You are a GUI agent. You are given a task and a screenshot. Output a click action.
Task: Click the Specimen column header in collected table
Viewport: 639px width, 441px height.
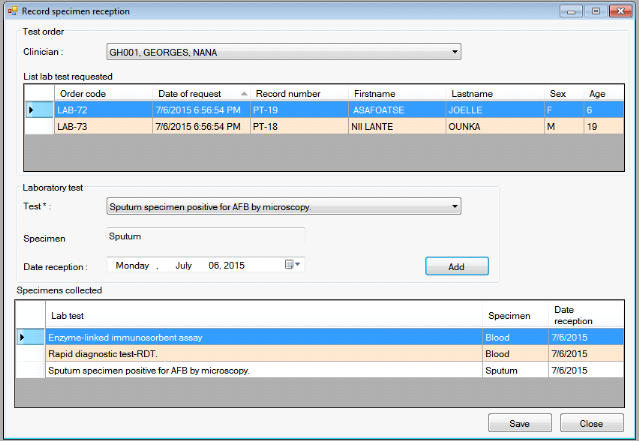515,315
